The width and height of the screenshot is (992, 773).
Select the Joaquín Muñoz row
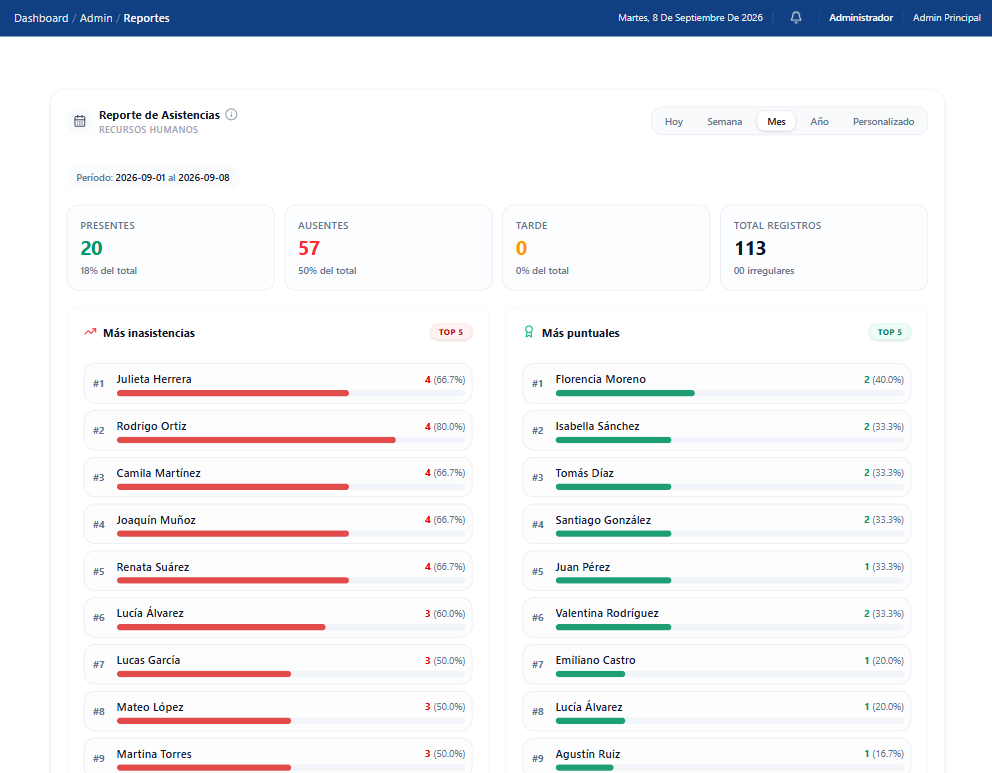point(278,524)
